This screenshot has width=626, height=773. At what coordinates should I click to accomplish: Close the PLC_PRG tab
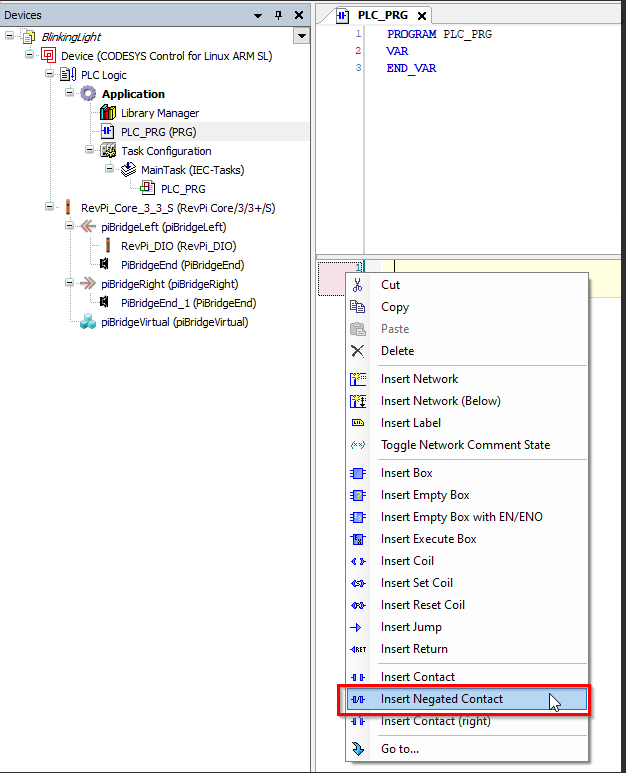click(422, 16)
